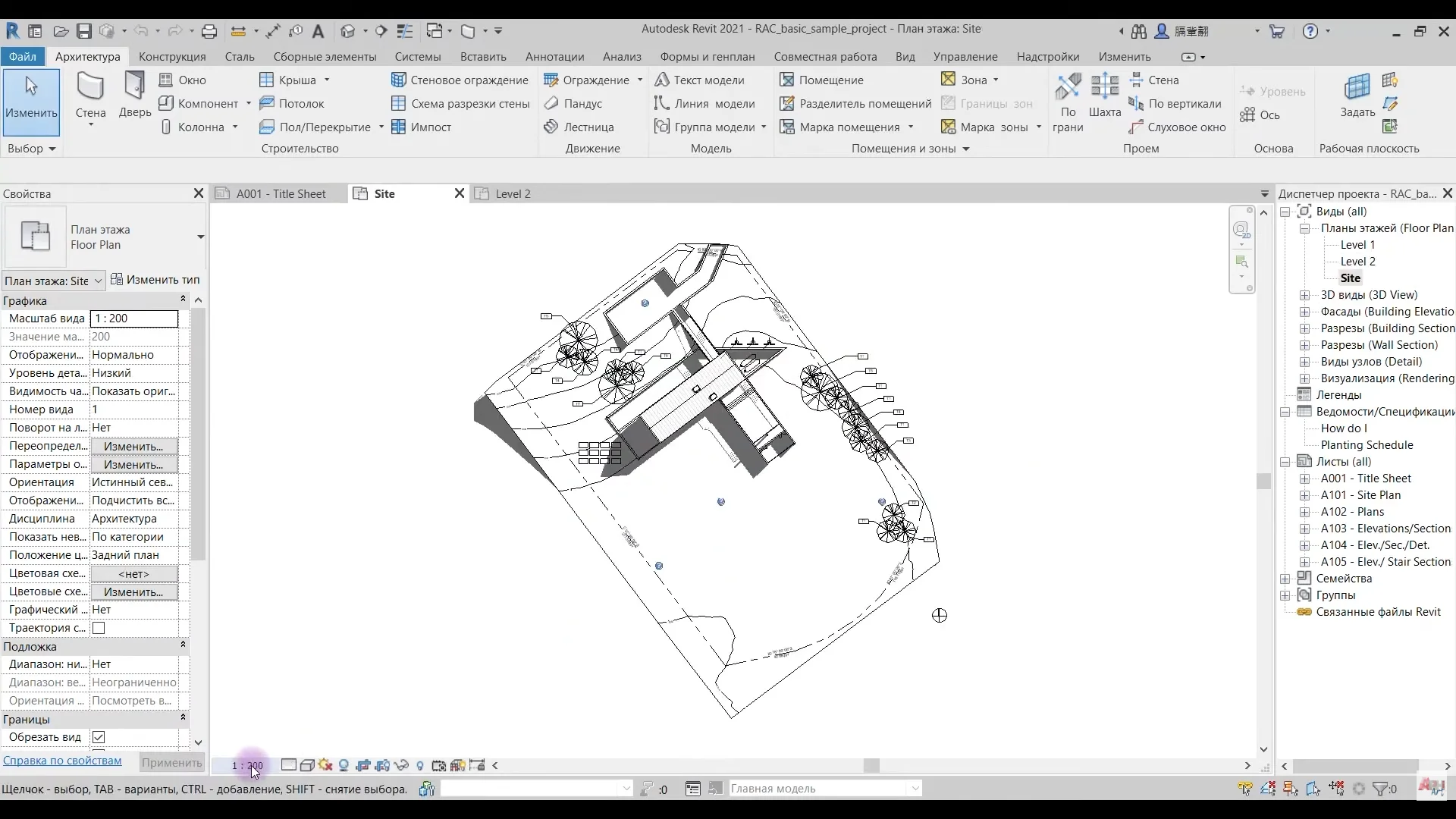The width and height of the screenshot is (1456, 819).
Task: Open the План этажа: Site dropdown
Action: click(x=54, y=281)
